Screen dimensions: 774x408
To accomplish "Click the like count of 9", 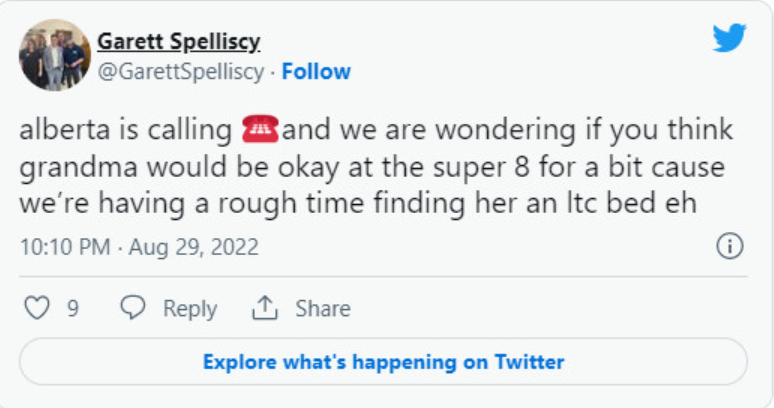I will (x=73, y=309).
